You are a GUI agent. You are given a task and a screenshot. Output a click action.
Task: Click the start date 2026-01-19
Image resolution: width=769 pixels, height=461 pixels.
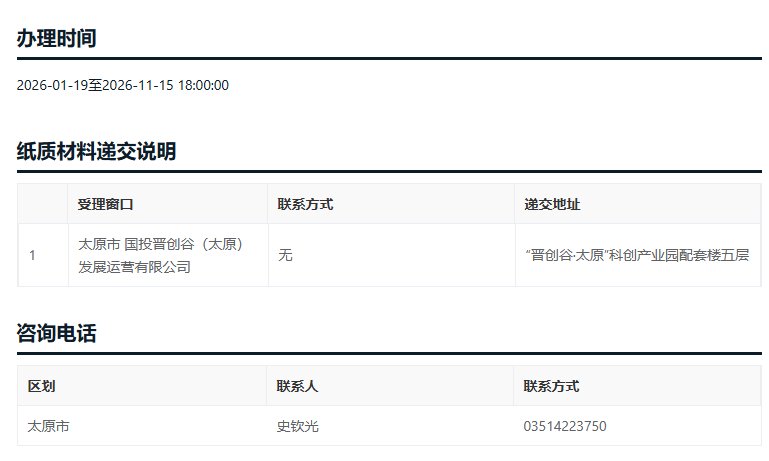pos(52,86)
